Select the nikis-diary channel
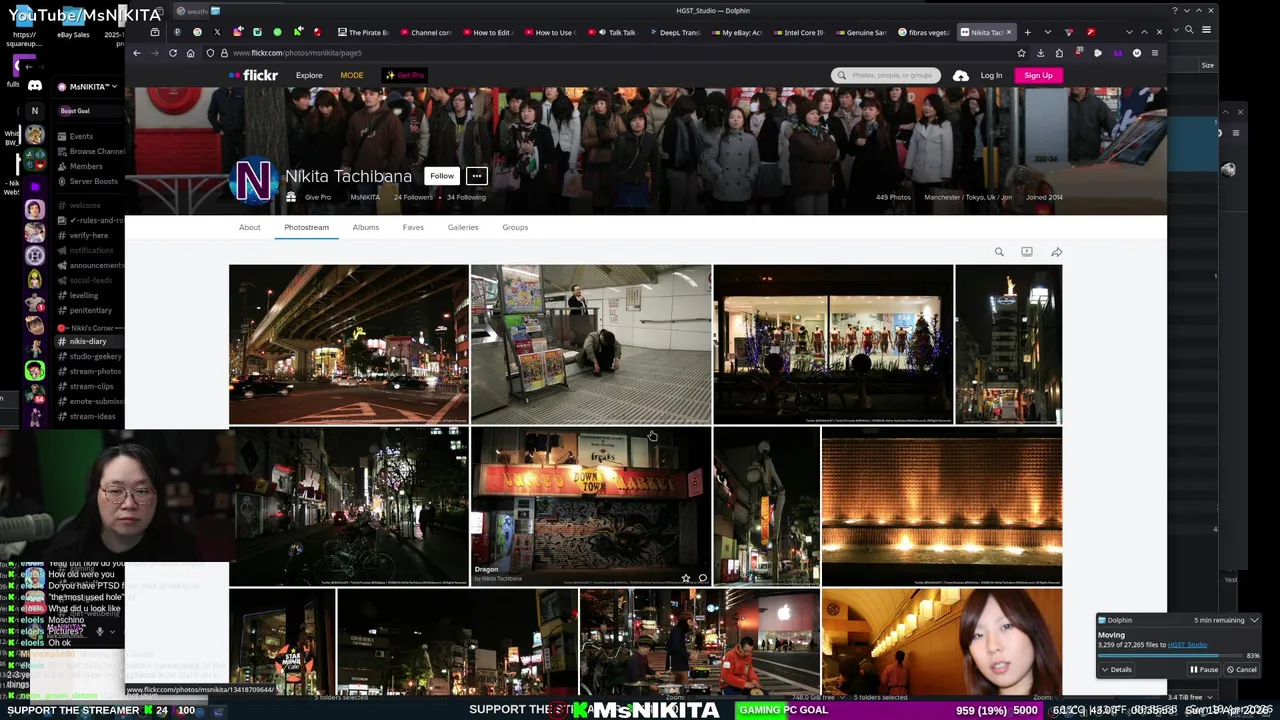1280x720 pixels. pos(88,341)
